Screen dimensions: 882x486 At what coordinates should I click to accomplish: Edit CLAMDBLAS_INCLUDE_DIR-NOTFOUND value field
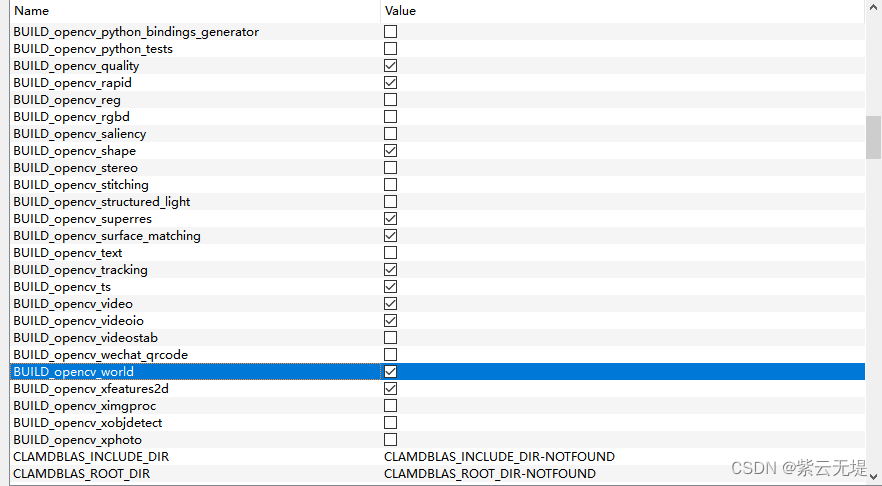pyautogui.click(x=500, y=456)
